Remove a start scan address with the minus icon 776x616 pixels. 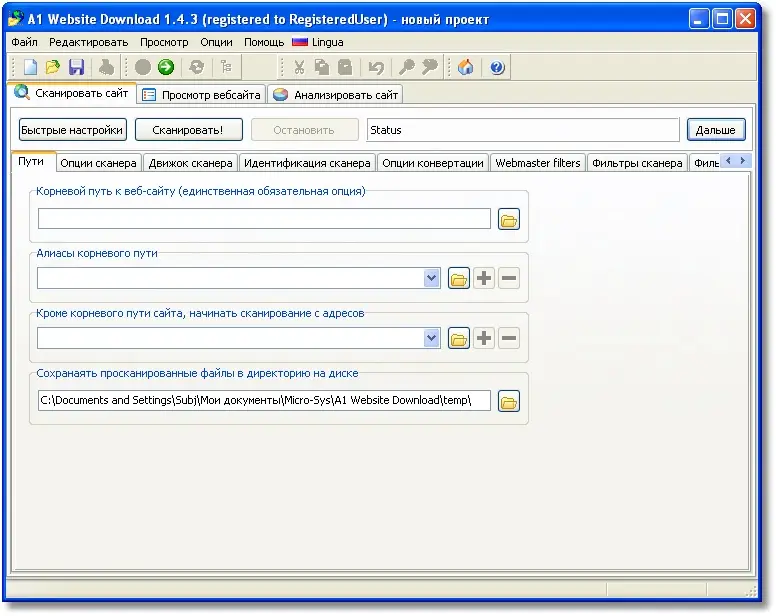(x=509, y=338)
